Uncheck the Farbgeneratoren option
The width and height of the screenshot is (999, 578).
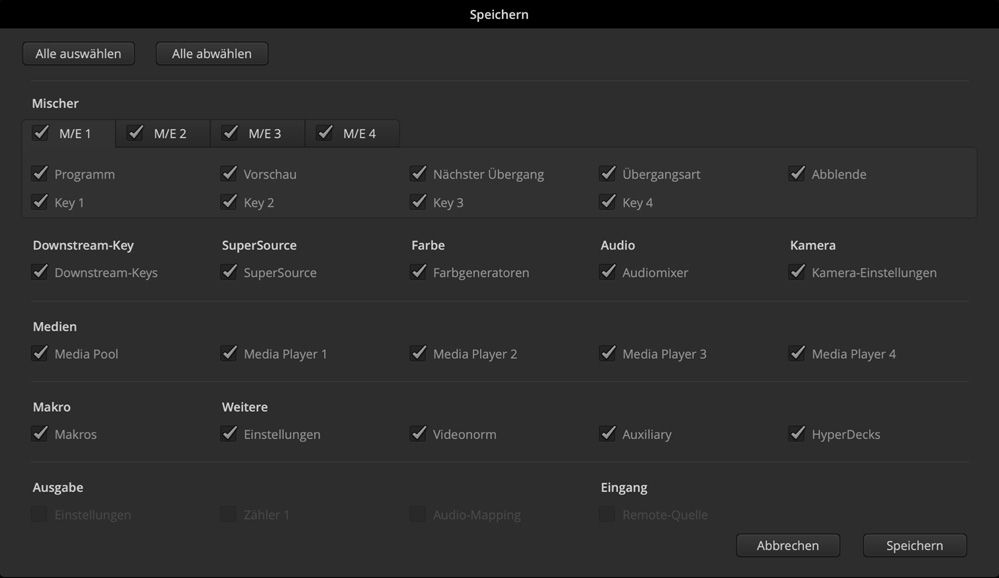pos(418,271)
